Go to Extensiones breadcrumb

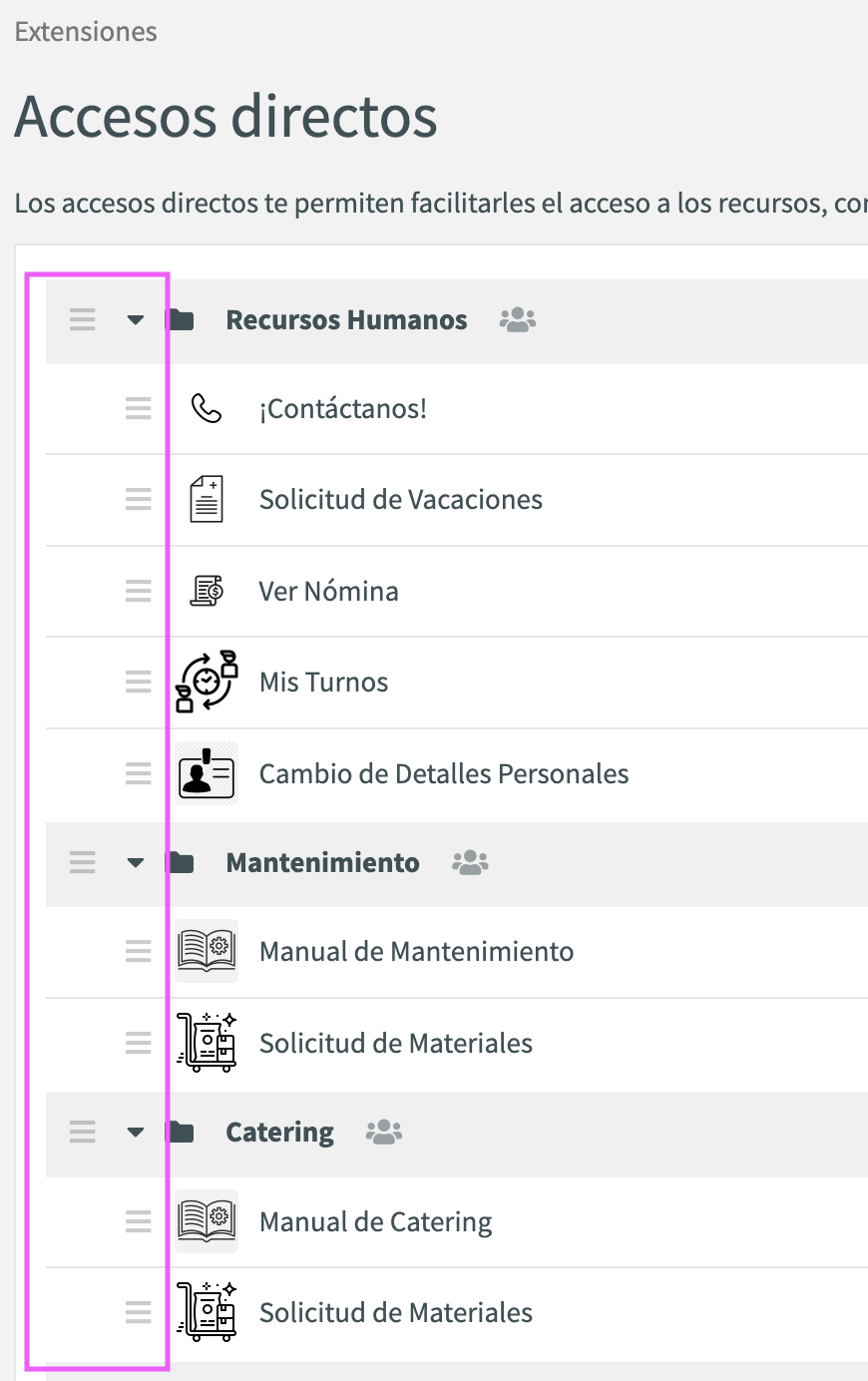[86, 32]
